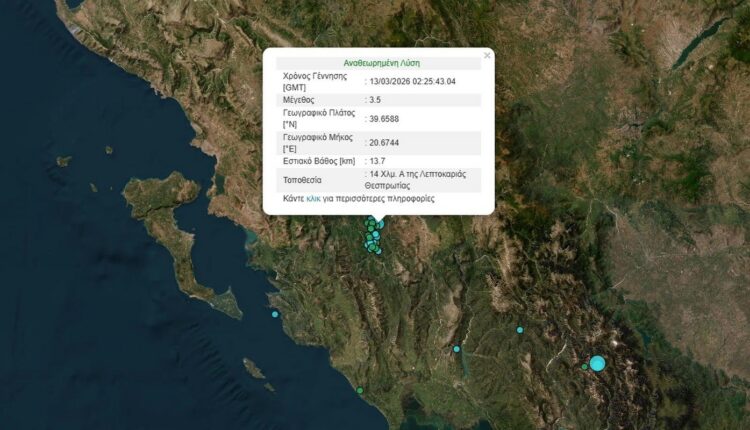Screen dimensions: 750x430
Task: Click lone cyan marker northwest of the largest circle
Action: point(520,330)
